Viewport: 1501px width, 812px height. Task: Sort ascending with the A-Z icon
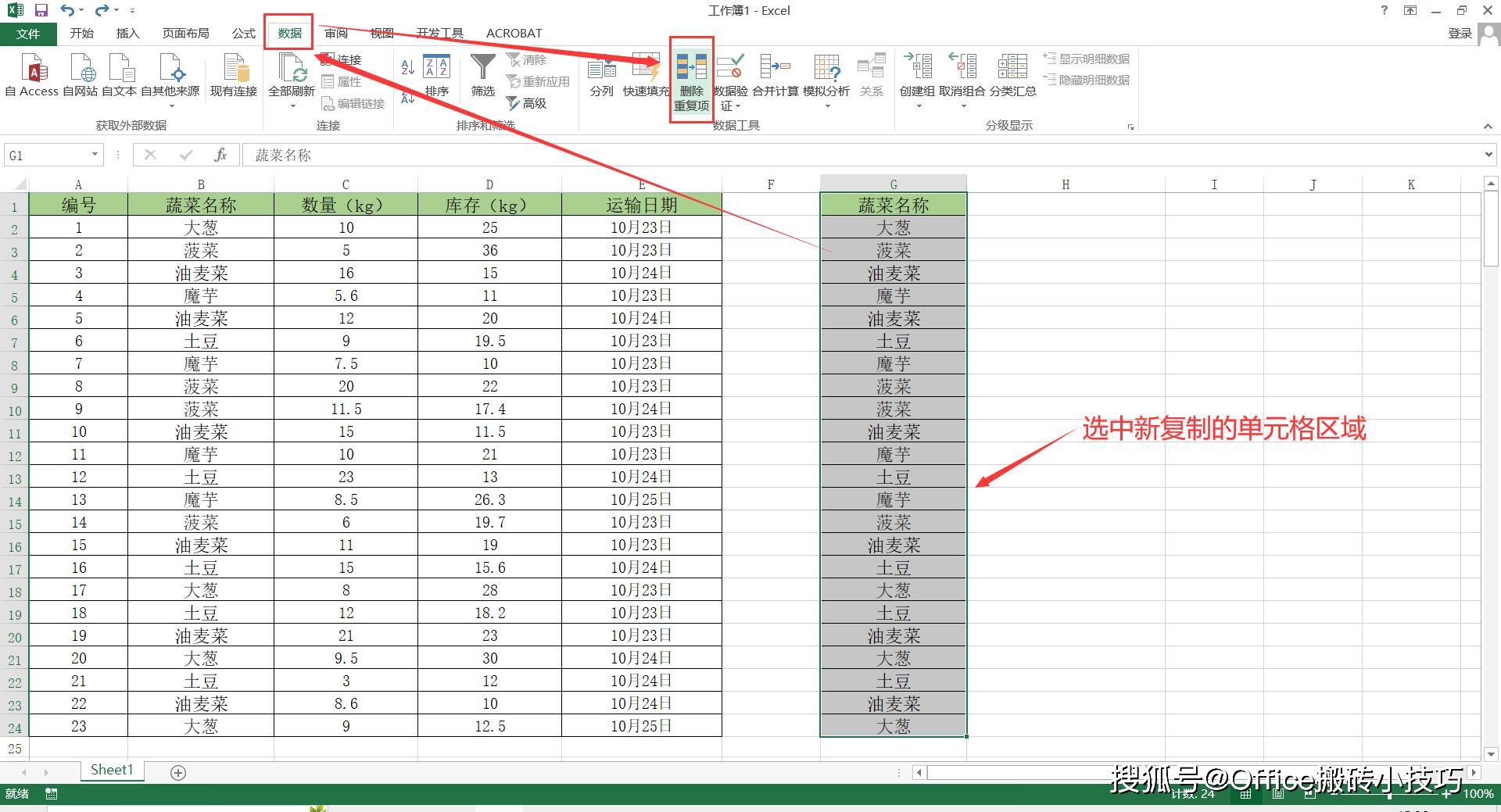tap(407, 67)
